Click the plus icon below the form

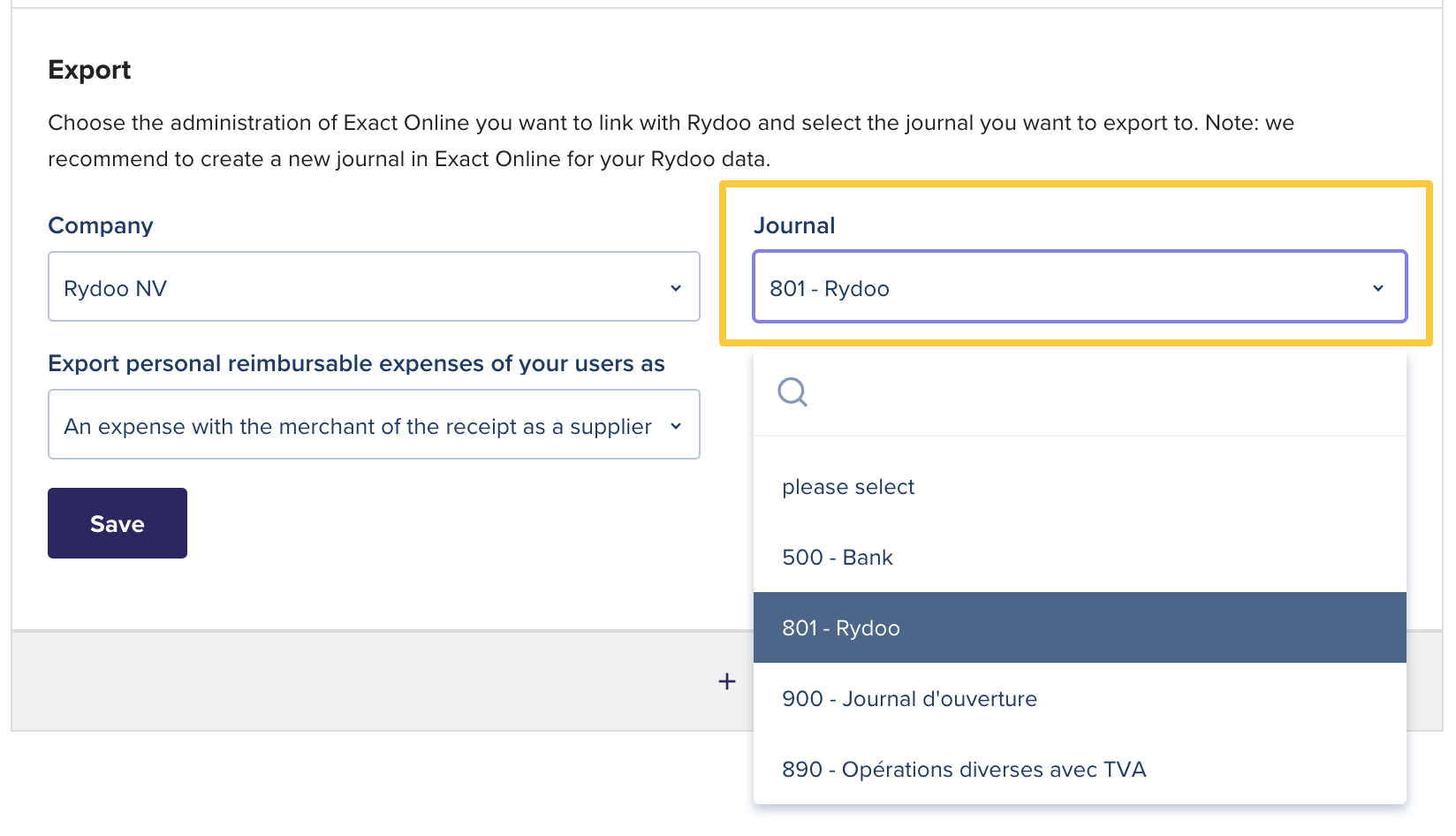click(x=727, y=681)
